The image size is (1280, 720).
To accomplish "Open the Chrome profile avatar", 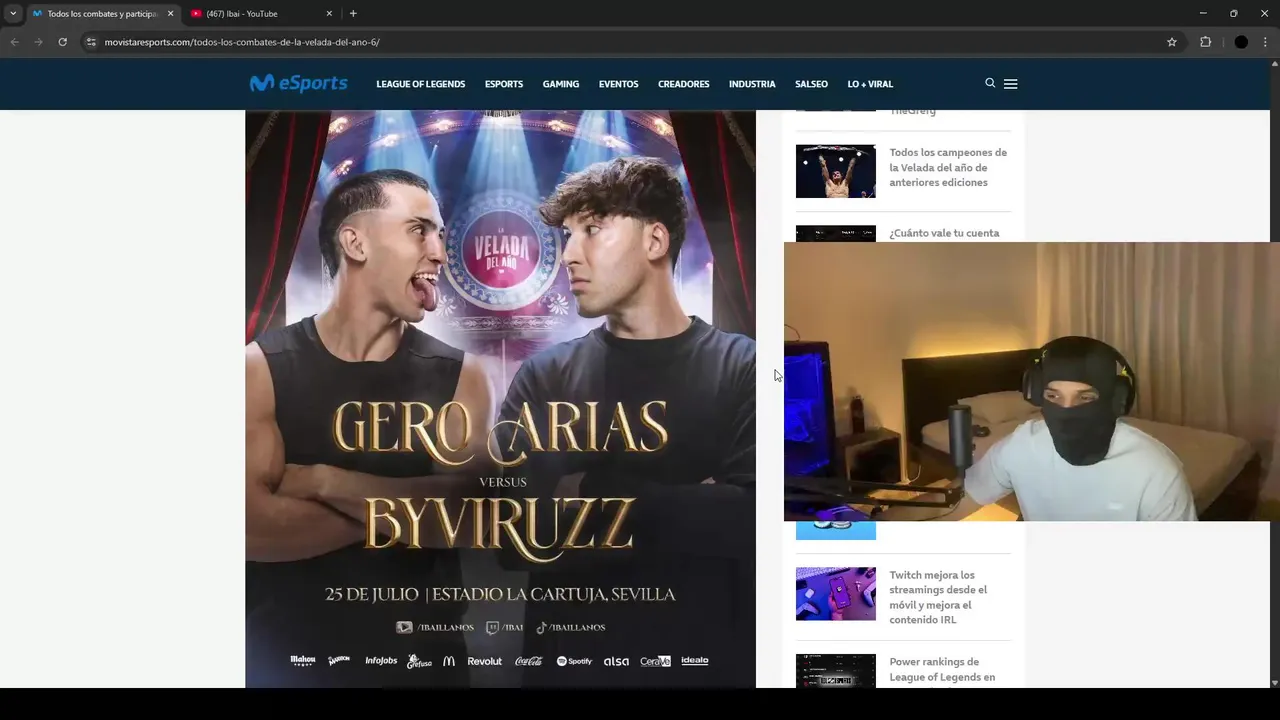I will [1241, 42].
